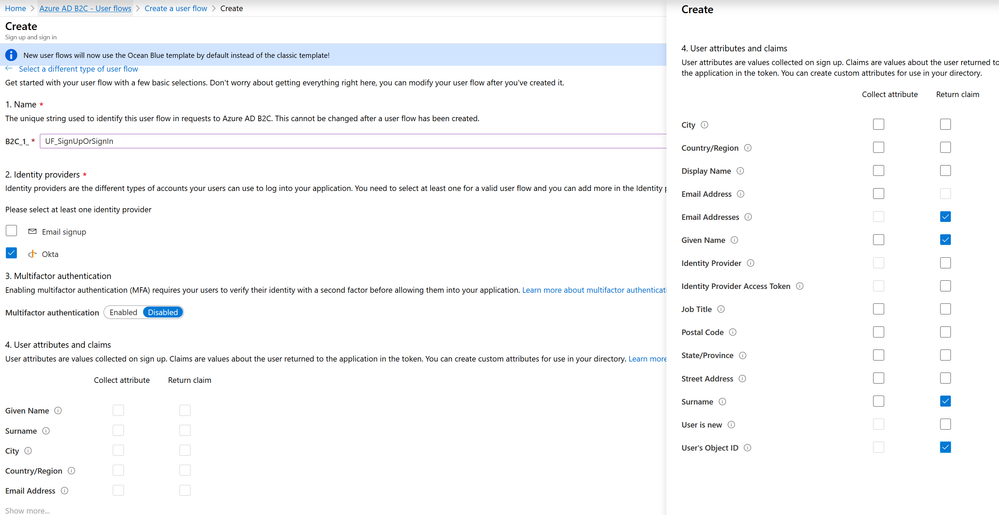Check Collect attribute for City in the main form
Viewport: 999px width, 515px height.
118,451
